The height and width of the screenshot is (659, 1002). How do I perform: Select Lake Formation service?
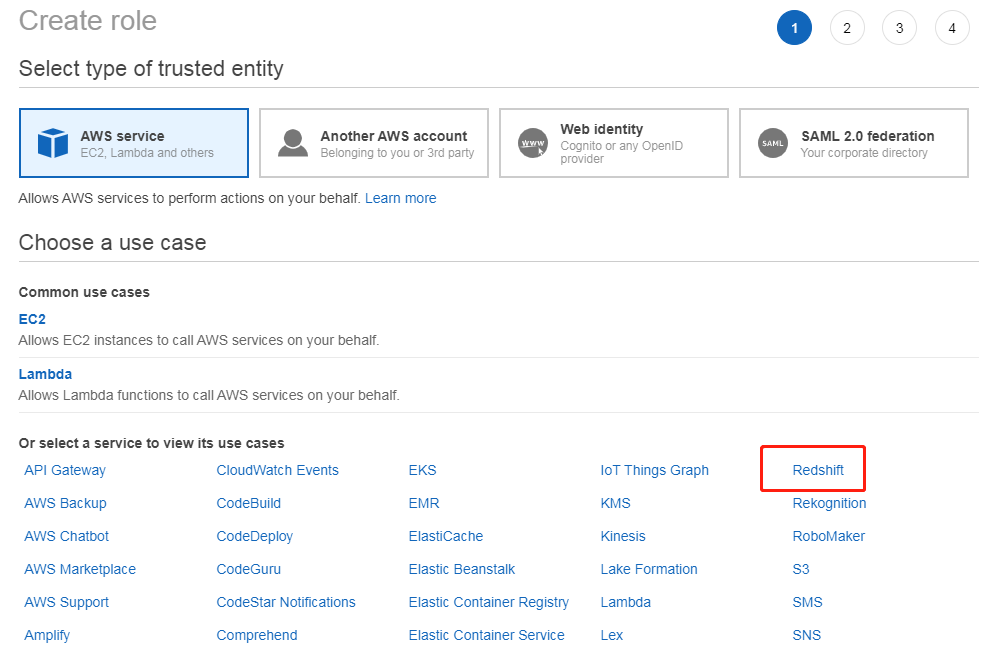649,570
